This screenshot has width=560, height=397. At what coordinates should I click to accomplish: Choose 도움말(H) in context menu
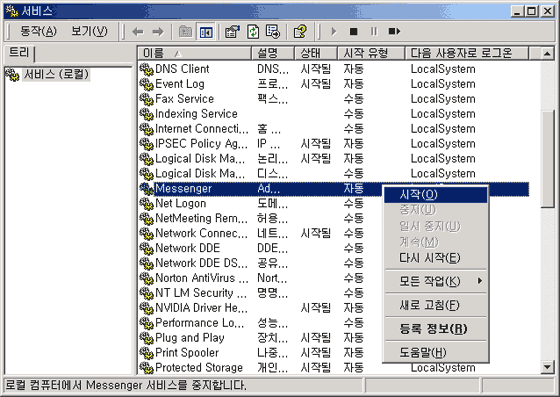pos(436,353)
